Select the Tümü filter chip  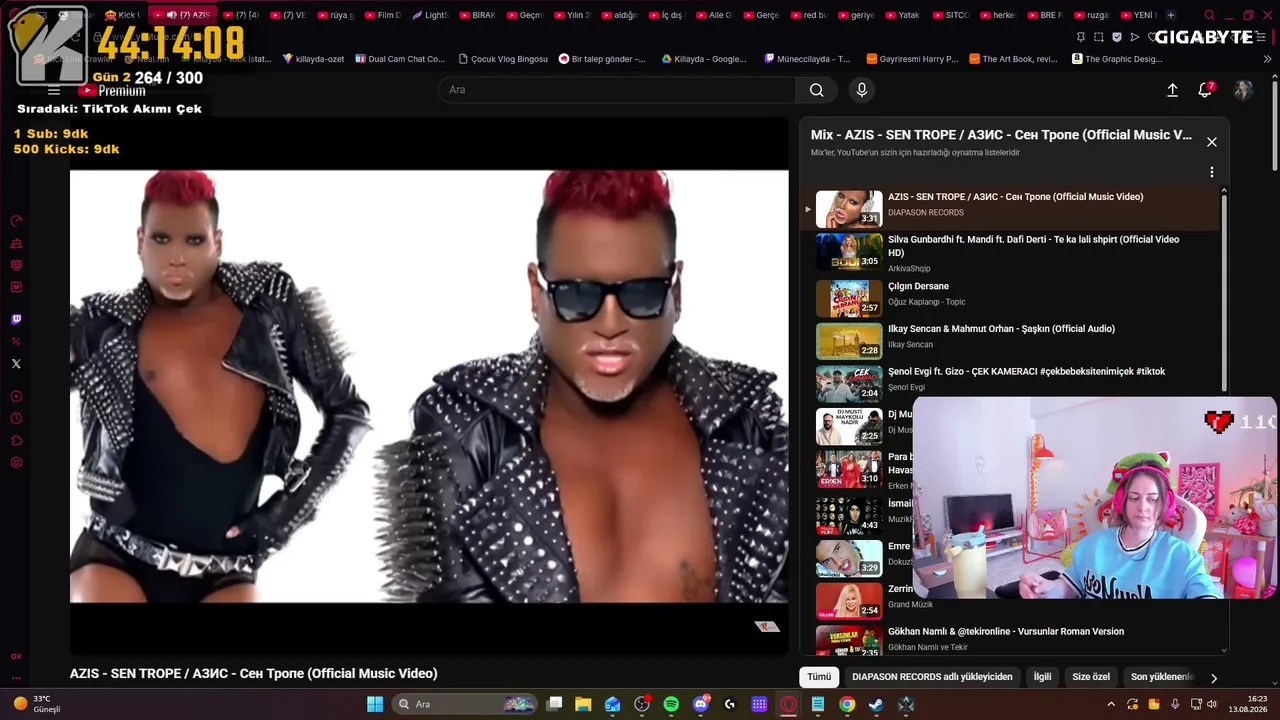pos(819,677)
